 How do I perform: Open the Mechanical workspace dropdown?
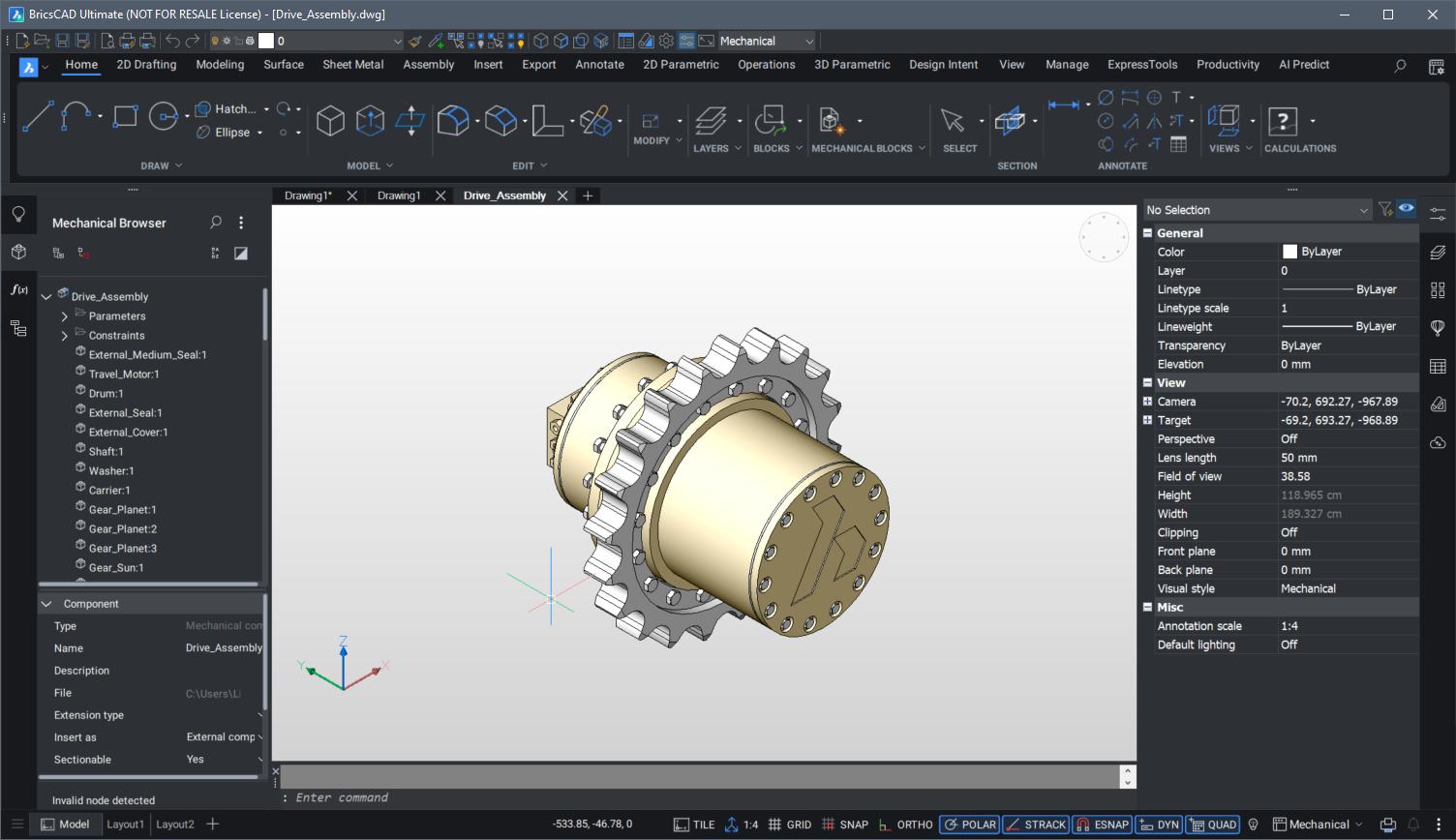click(767, 41)
